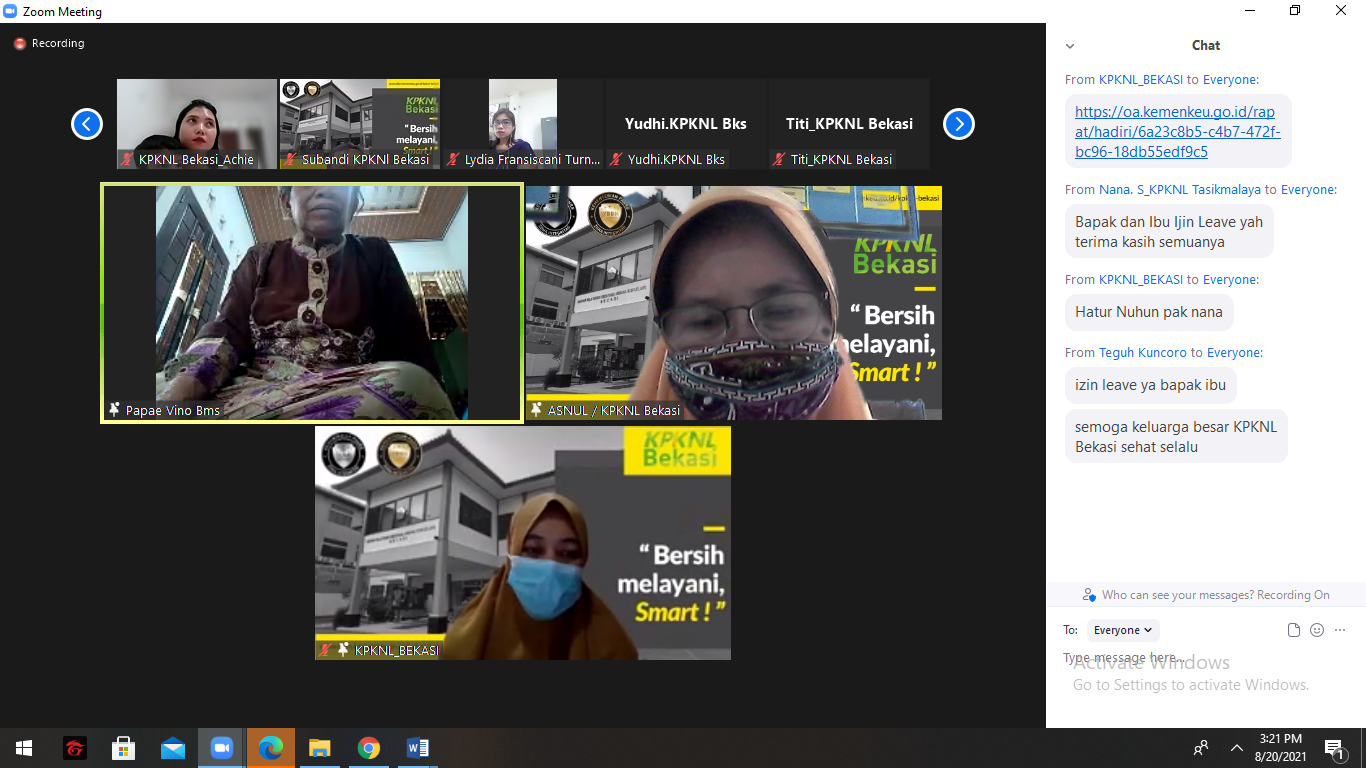Show previous participants with left arrow
This screenshot has height=768, width=1366.
(x=87, y=124)
